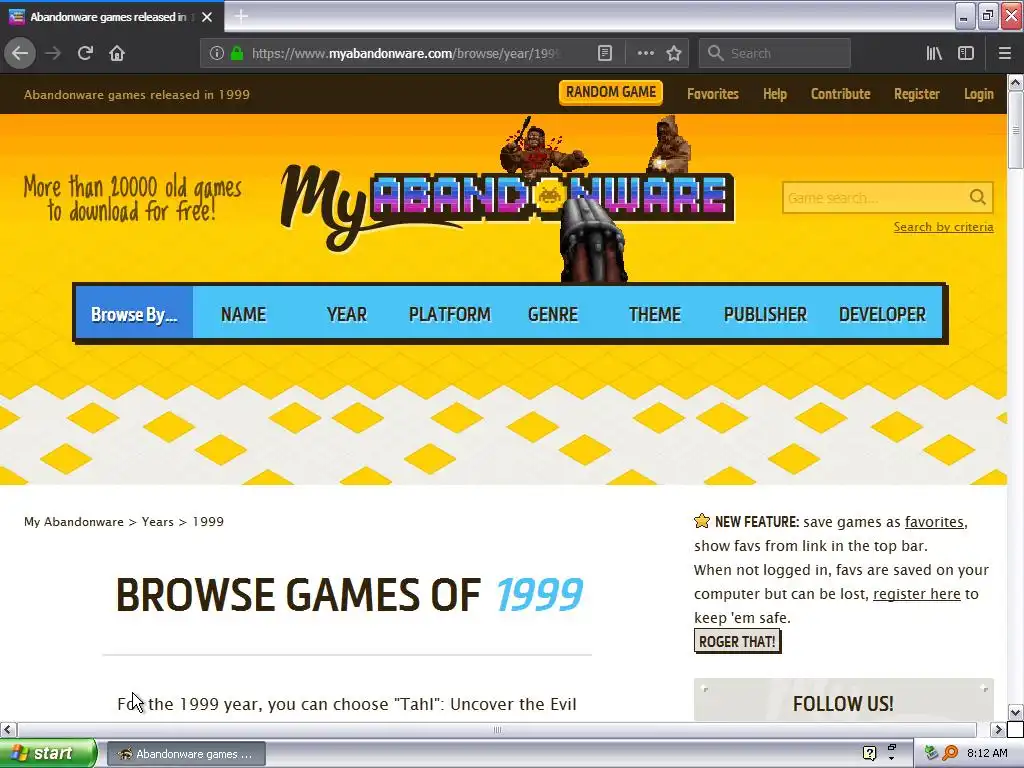Open the Help link
The width and height of the screenshot is (1024, 768).
[775, 94]
